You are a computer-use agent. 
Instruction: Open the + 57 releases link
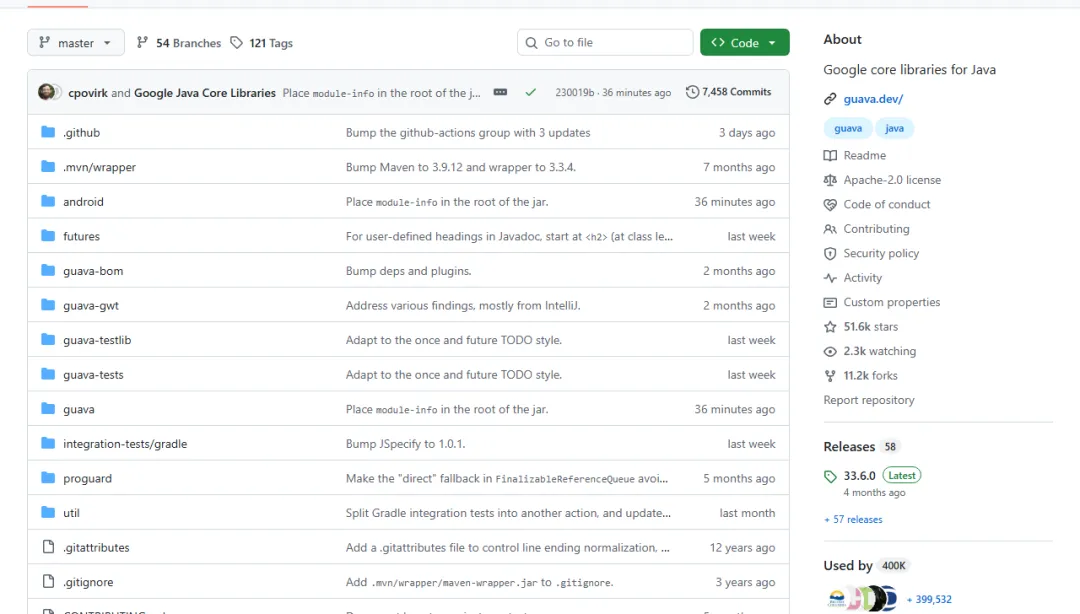(853, 520)
